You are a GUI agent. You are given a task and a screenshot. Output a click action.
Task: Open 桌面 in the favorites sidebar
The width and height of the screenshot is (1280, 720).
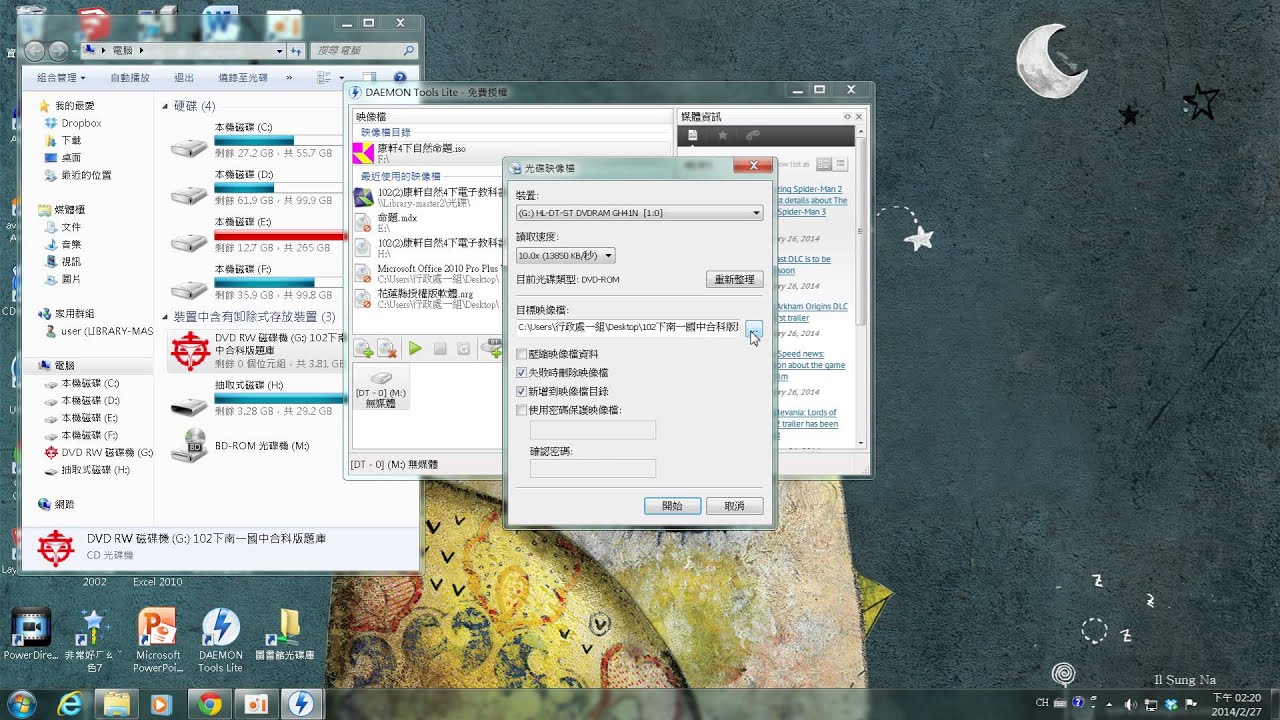(71, 158)
